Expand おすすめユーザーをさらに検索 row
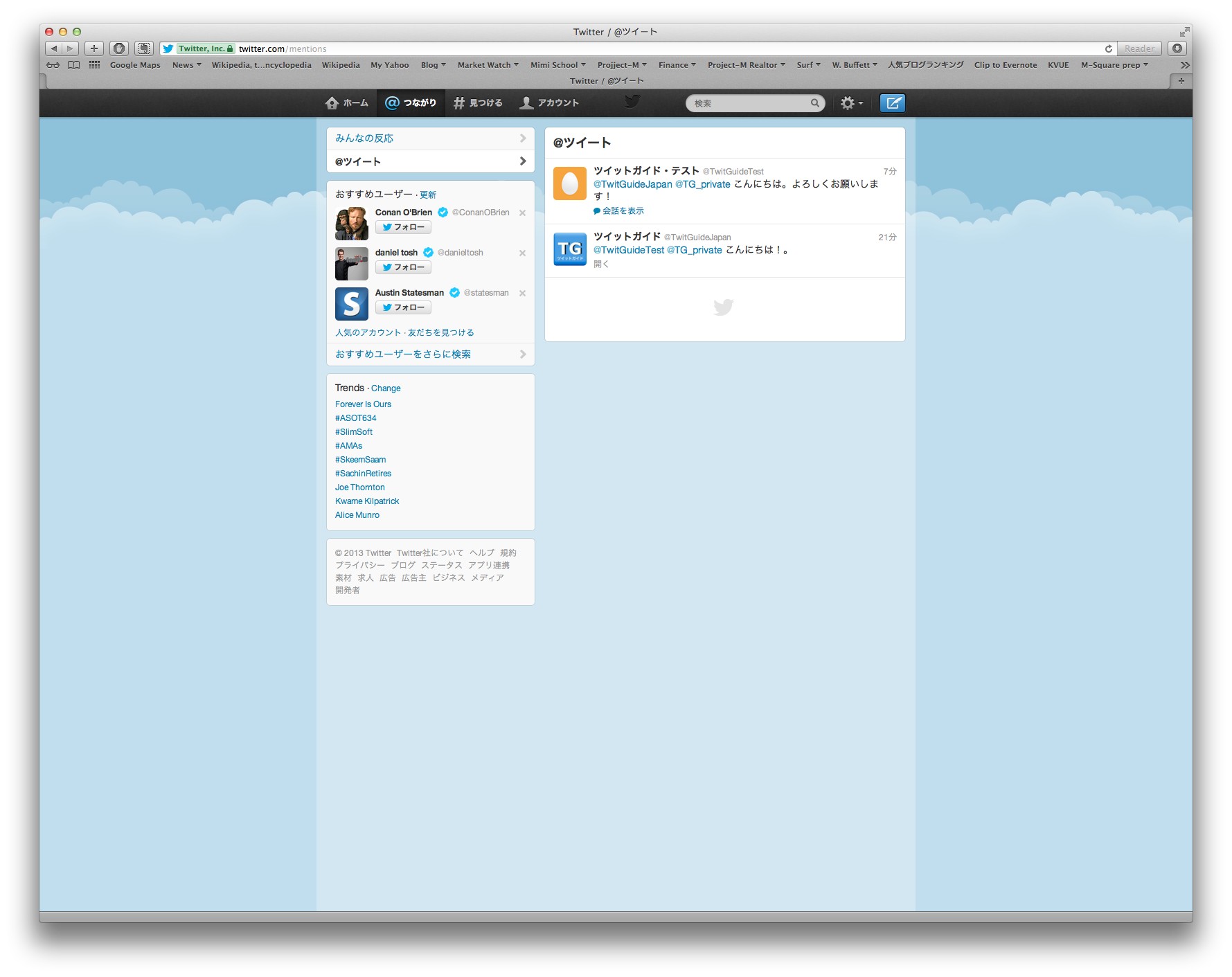 431,355
